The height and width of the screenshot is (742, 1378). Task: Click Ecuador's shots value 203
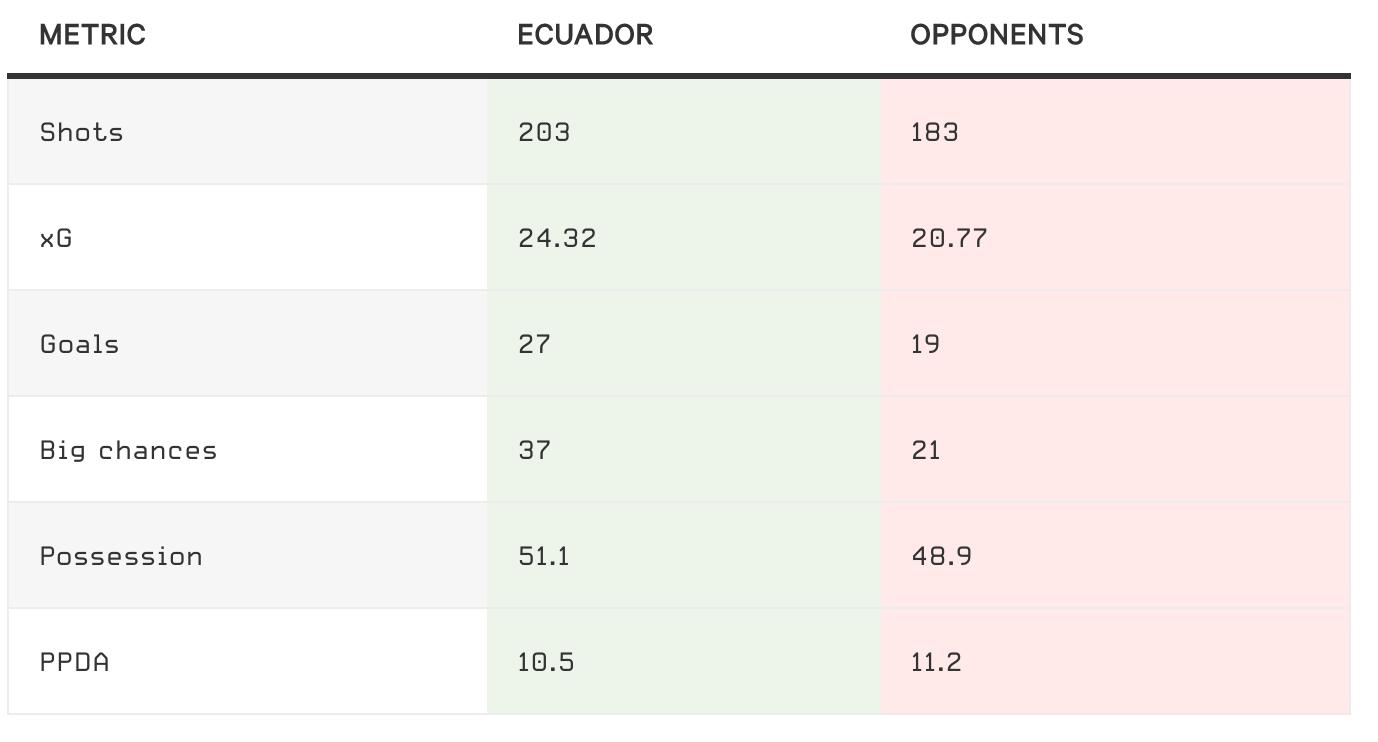tap(544, 132)
